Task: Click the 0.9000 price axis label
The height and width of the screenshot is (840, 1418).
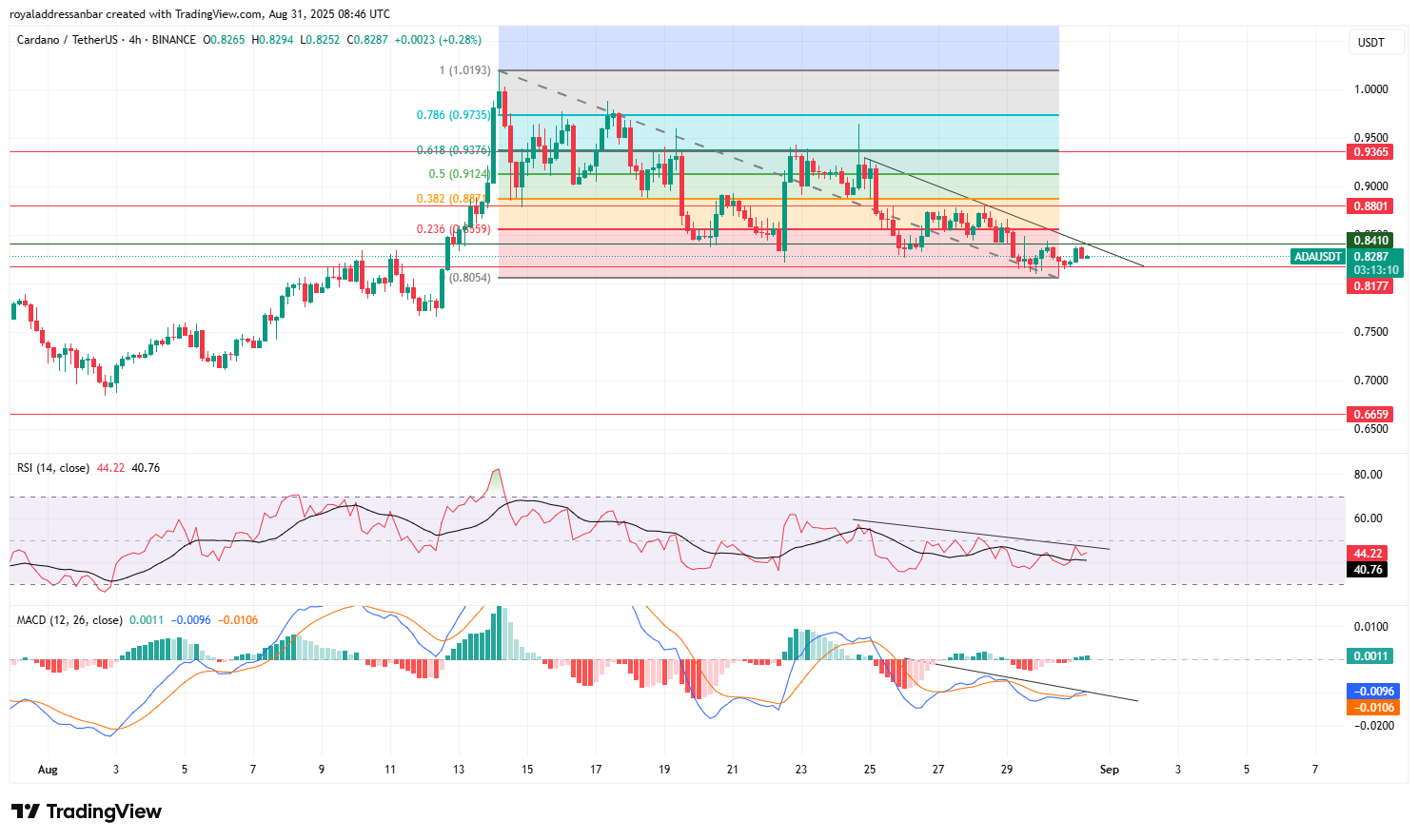Action: tap(1371, 186)
